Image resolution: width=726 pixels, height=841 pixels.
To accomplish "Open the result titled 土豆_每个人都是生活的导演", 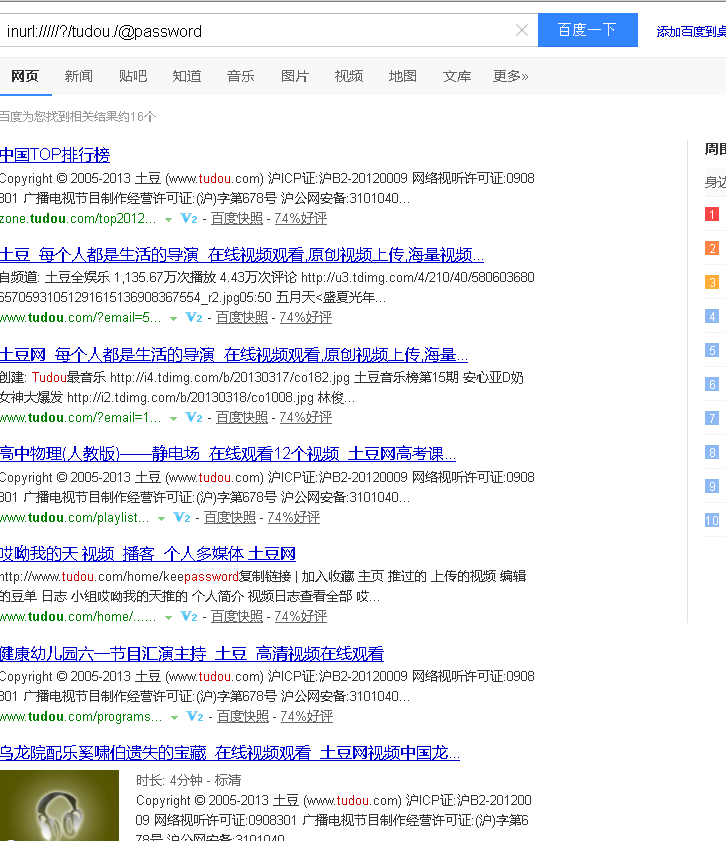I will tap(242, 255).
